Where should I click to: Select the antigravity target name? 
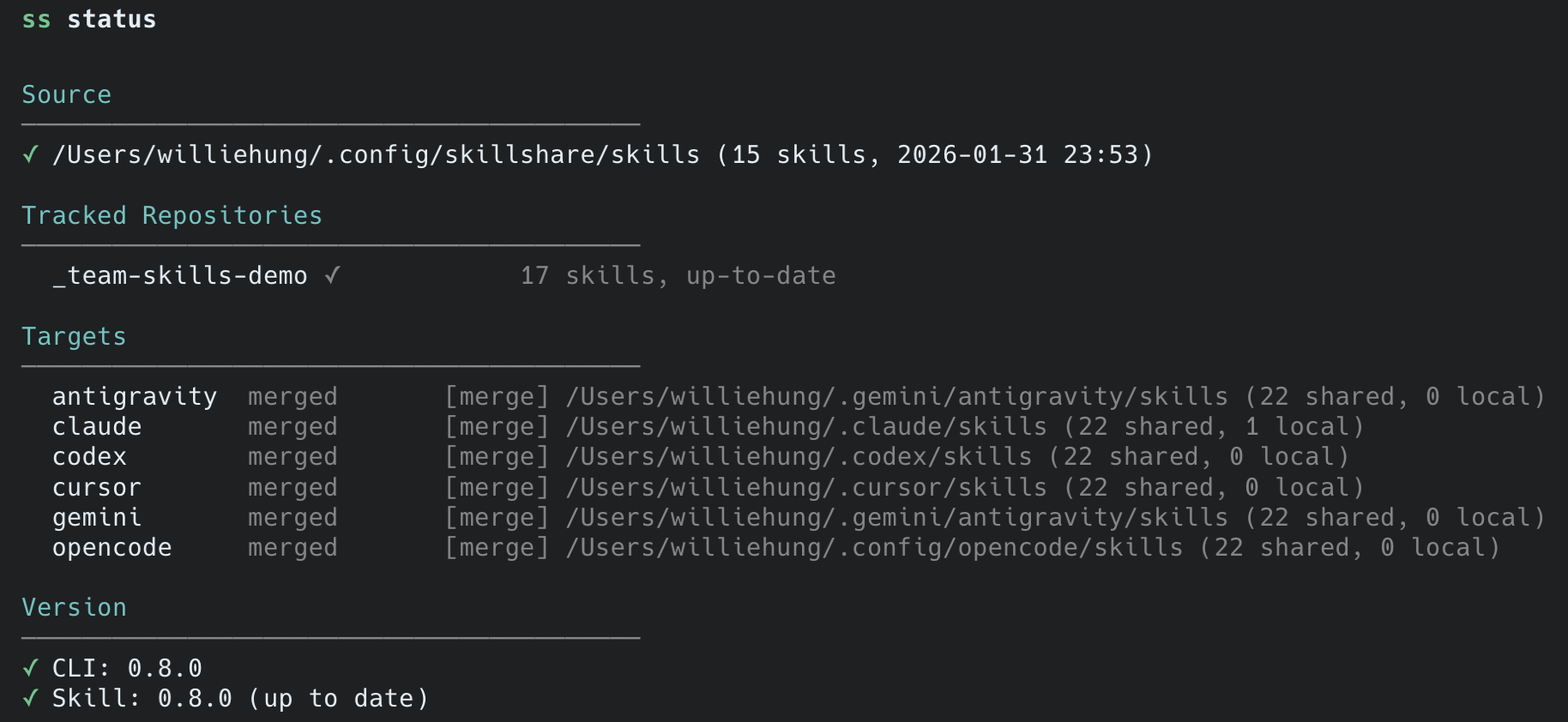point(135,396)
